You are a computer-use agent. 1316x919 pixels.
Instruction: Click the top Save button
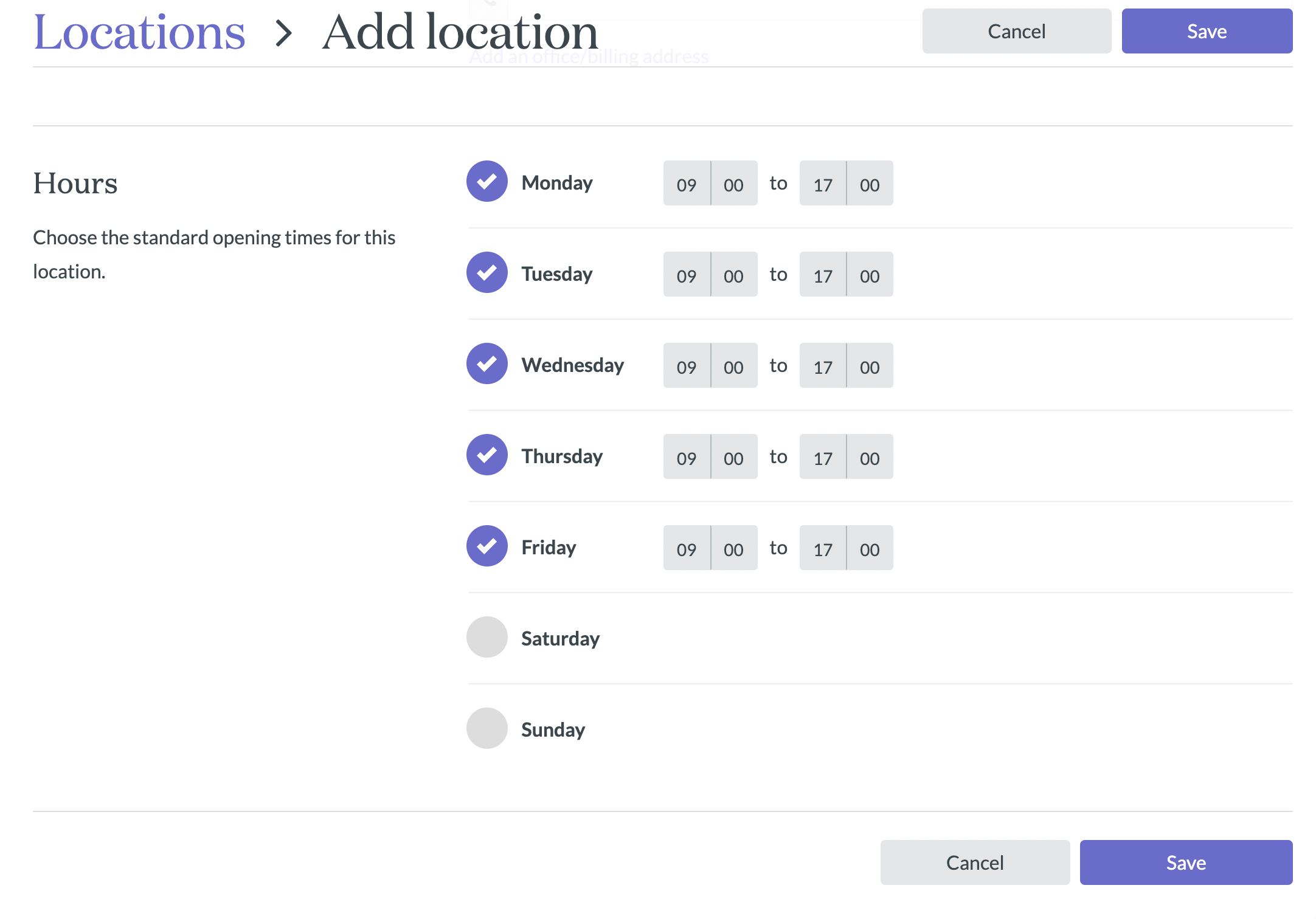pyautogui.click(x=1207, y=32)
